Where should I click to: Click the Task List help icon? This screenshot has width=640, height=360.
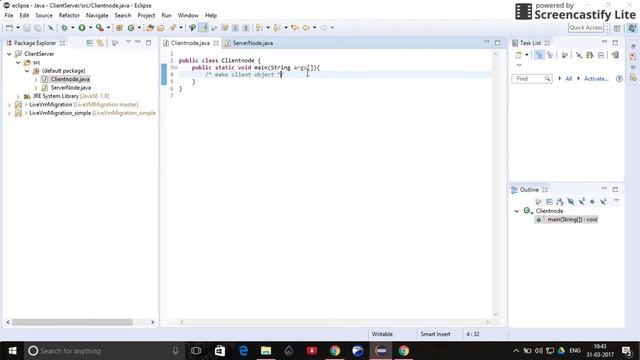pos(619,79)
